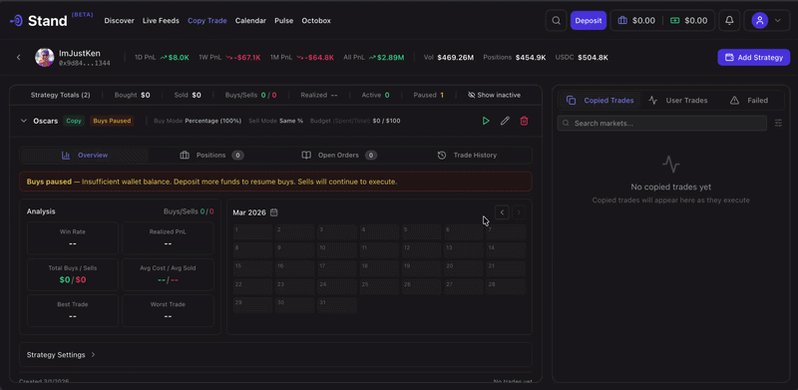Expand account menu chevron

click(x=778, y=21)
